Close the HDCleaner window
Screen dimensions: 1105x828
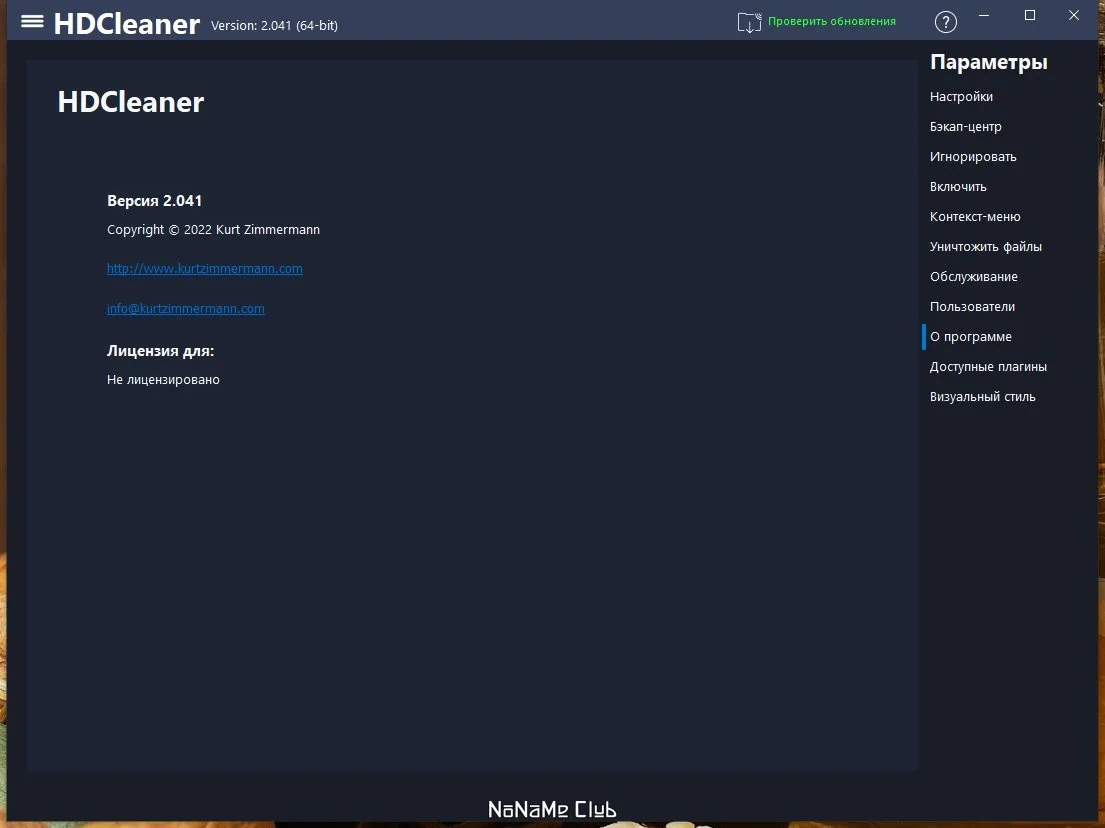(1073, 16)
